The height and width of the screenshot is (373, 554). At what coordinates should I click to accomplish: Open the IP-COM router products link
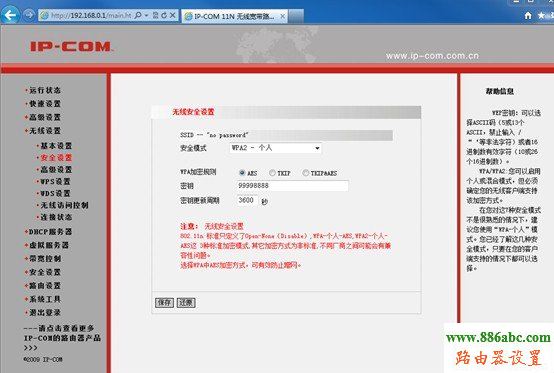click(x=62, y=338)
